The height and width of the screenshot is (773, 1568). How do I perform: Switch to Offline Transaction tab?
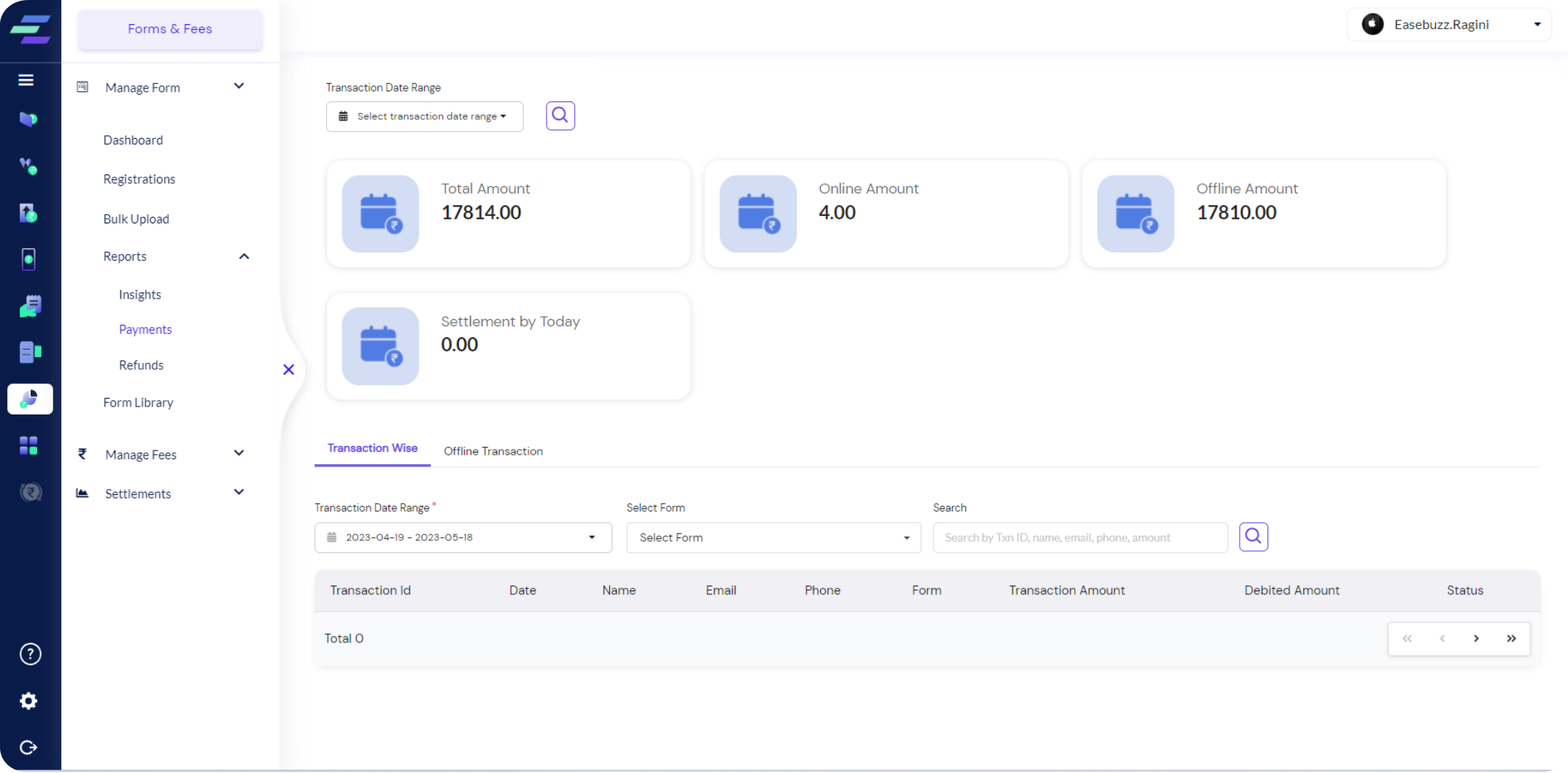coord(493,451)
